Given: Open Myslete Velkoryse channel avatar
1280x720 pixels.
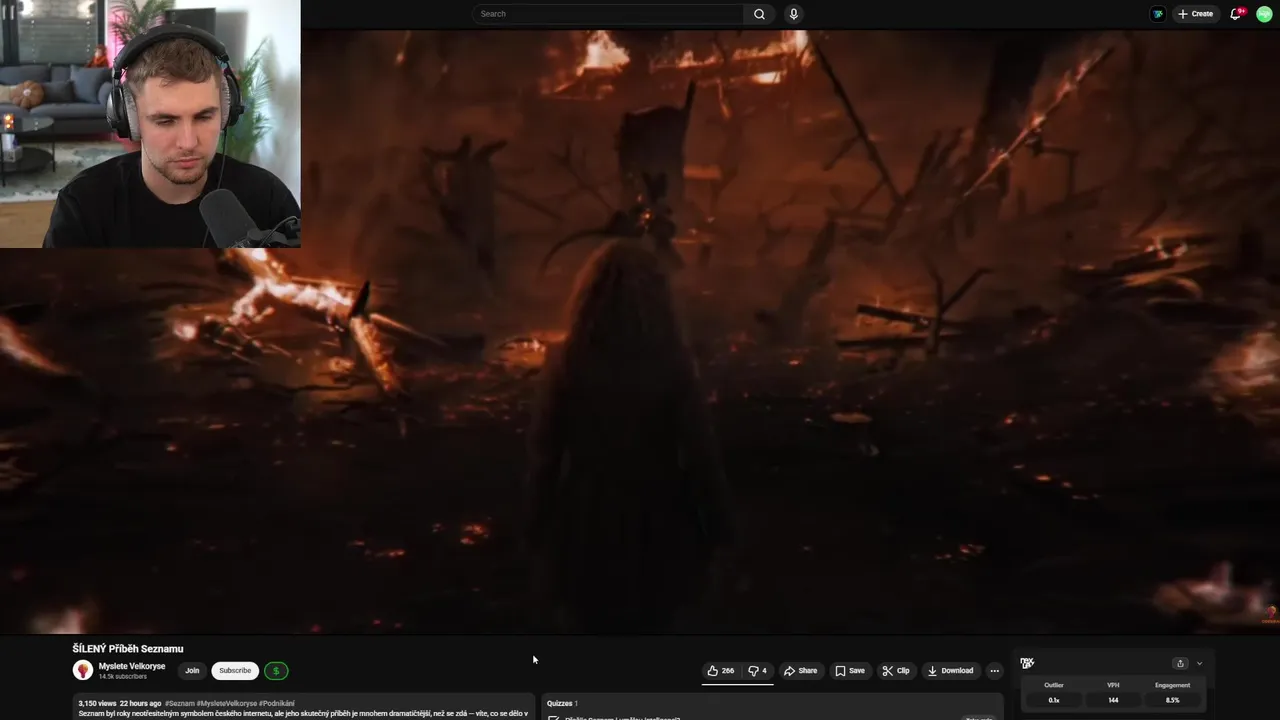Looking at the screenshot, I should coord(83,670).
